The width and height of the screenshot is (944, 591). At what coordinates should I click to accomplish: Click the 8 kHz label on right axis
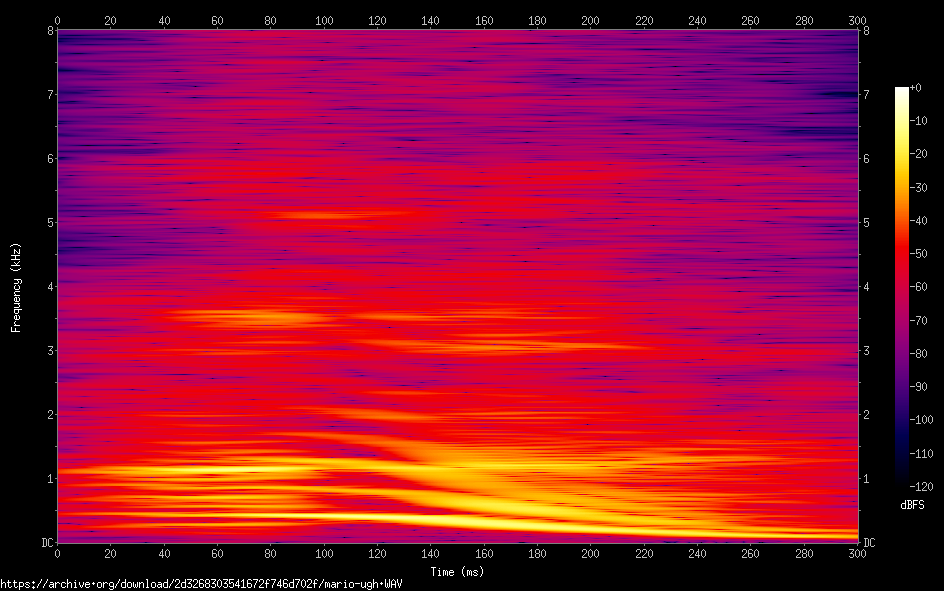pos(868,30)
